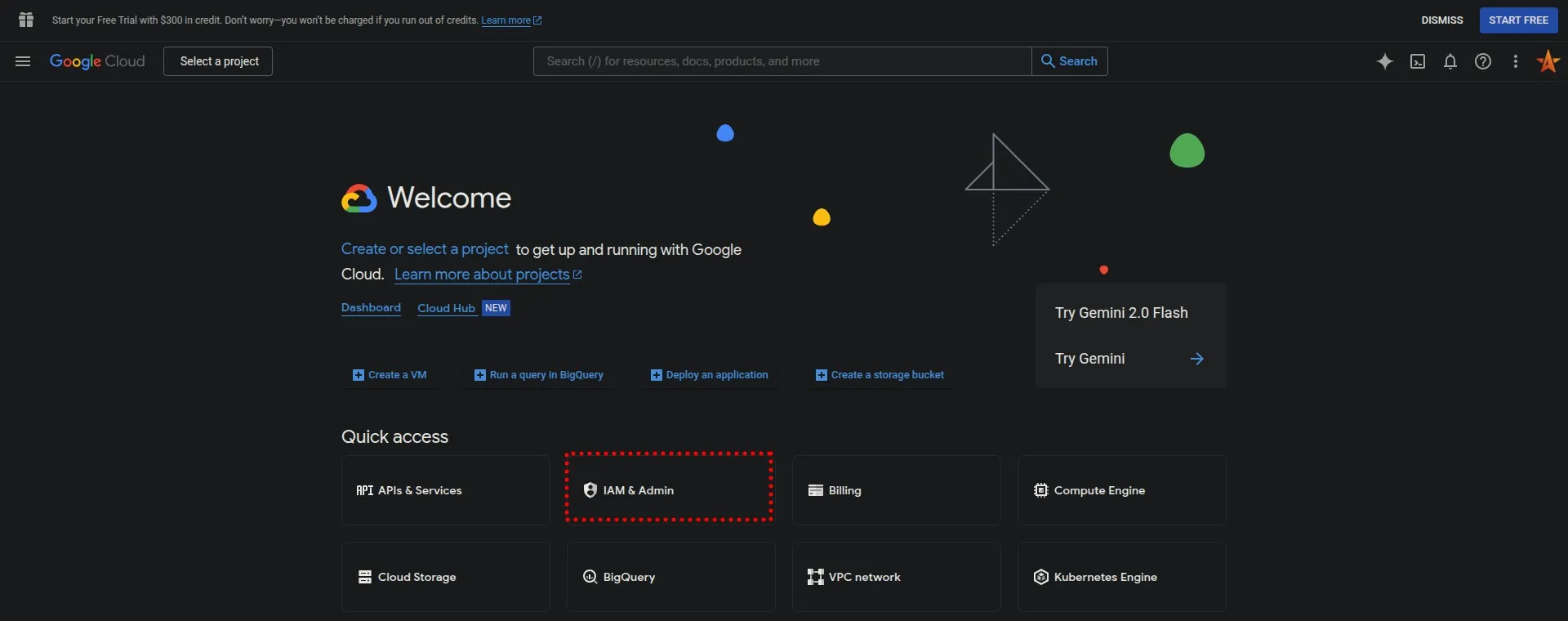Focus the resources search input field
Image resolution: width=1568 pixels, height=621 pixels.
tap(782, 61)
